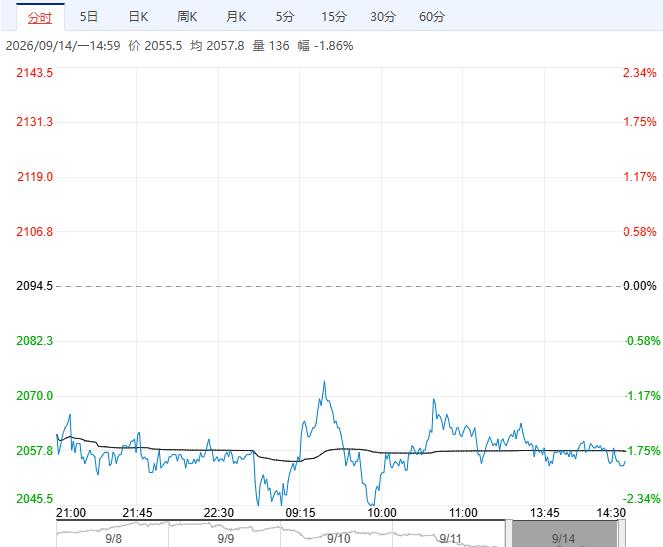Open the 60分 hourly chart tab
663x547 pixels.
(432, 17)
